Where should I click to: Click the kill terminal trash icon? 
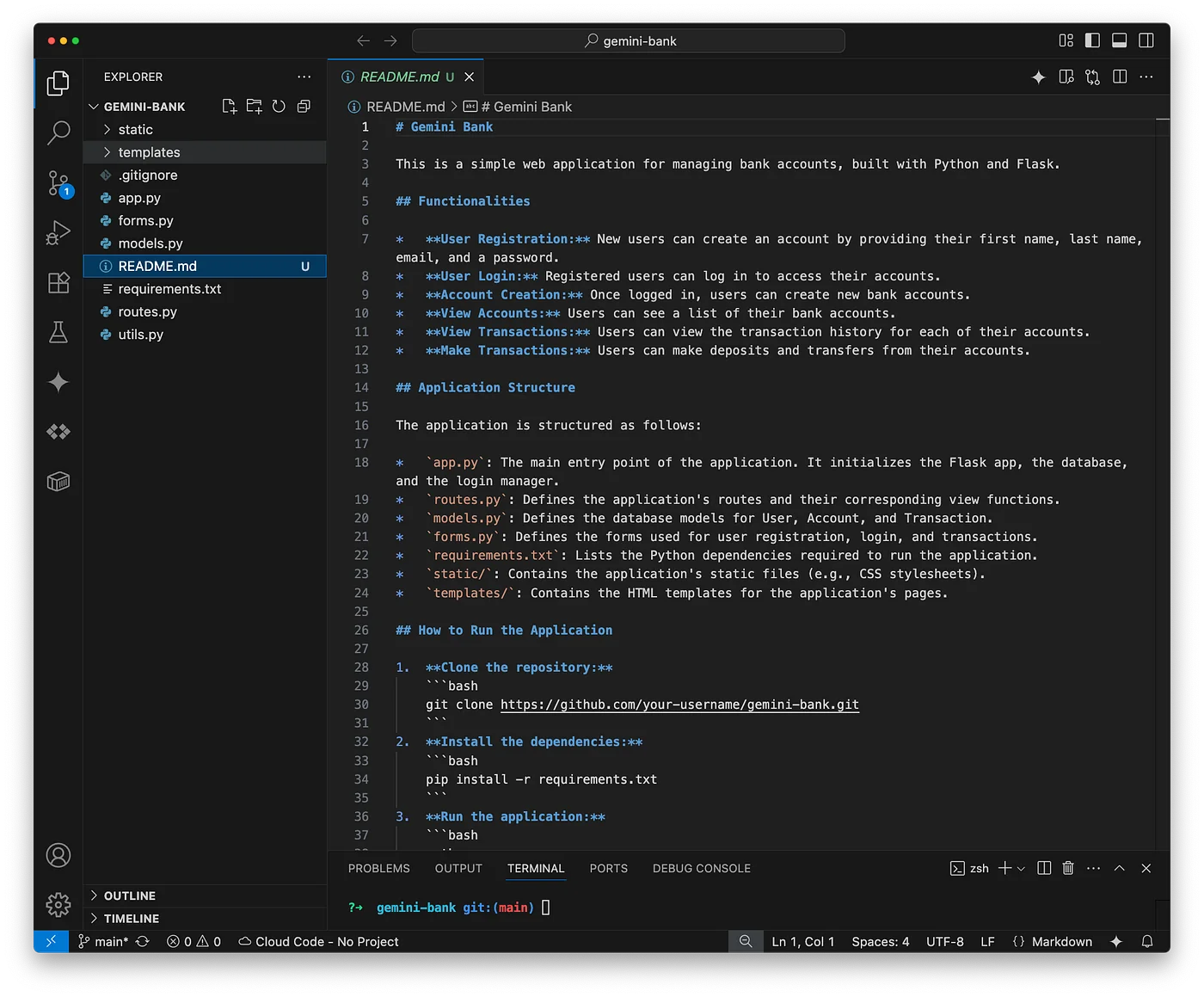[x=1068, y=869]
